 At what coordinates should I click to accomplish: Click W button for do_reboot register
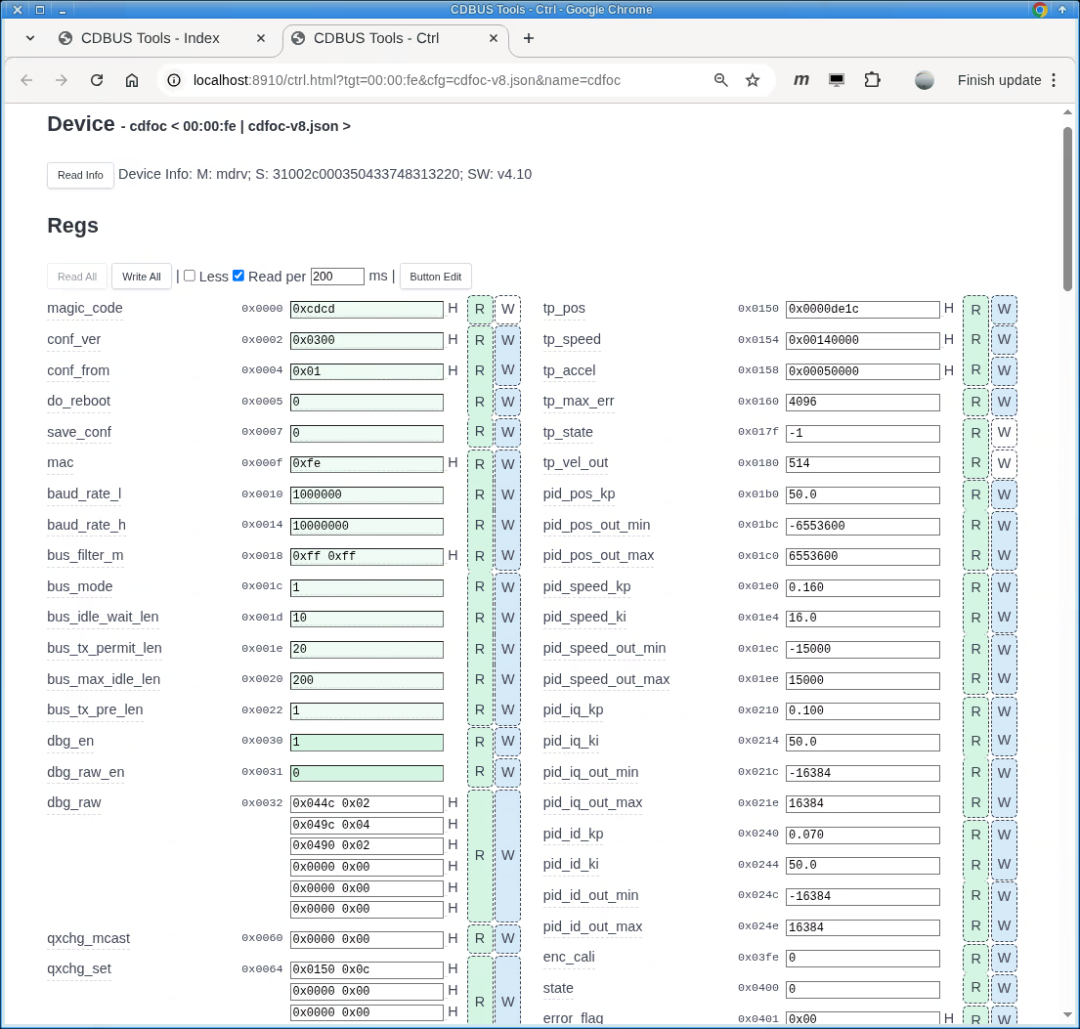tap(508, 402)
